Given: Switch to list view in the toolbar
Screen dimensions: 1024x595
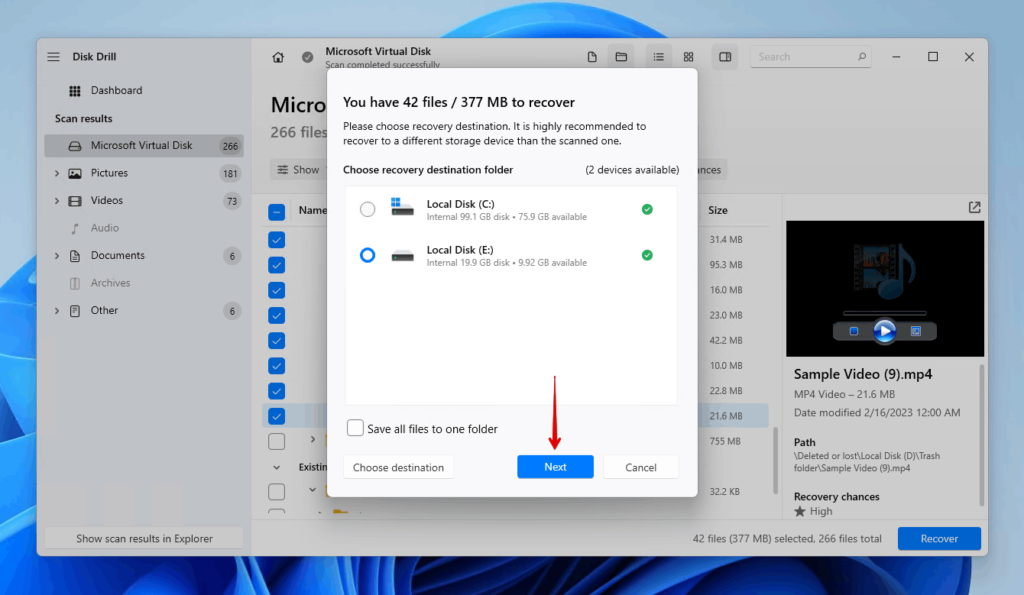Looking at the screenshot, I should 658,57.
